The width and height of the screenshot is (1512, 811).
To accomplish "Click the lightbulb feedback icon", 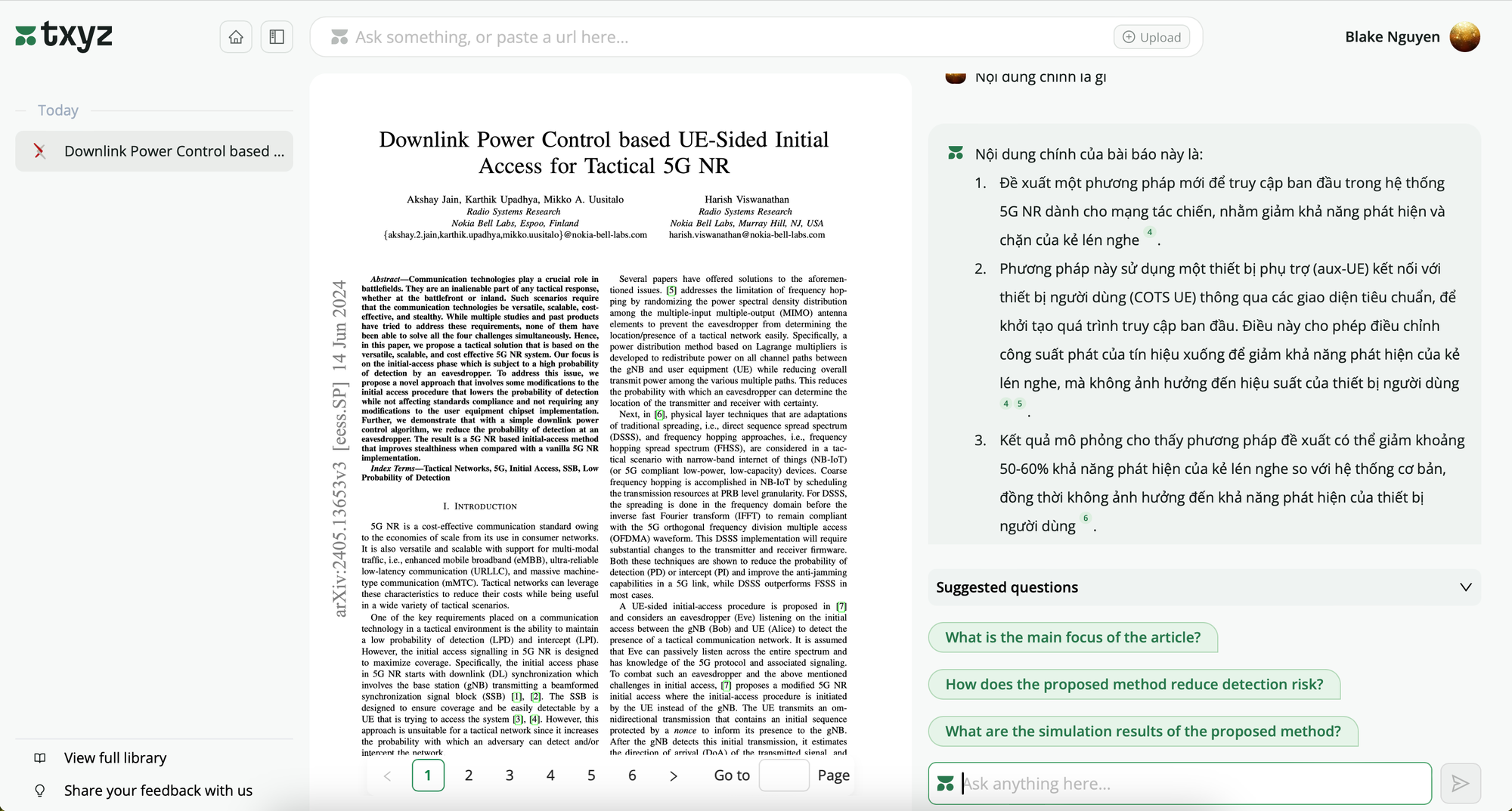I will click(40, 791).
